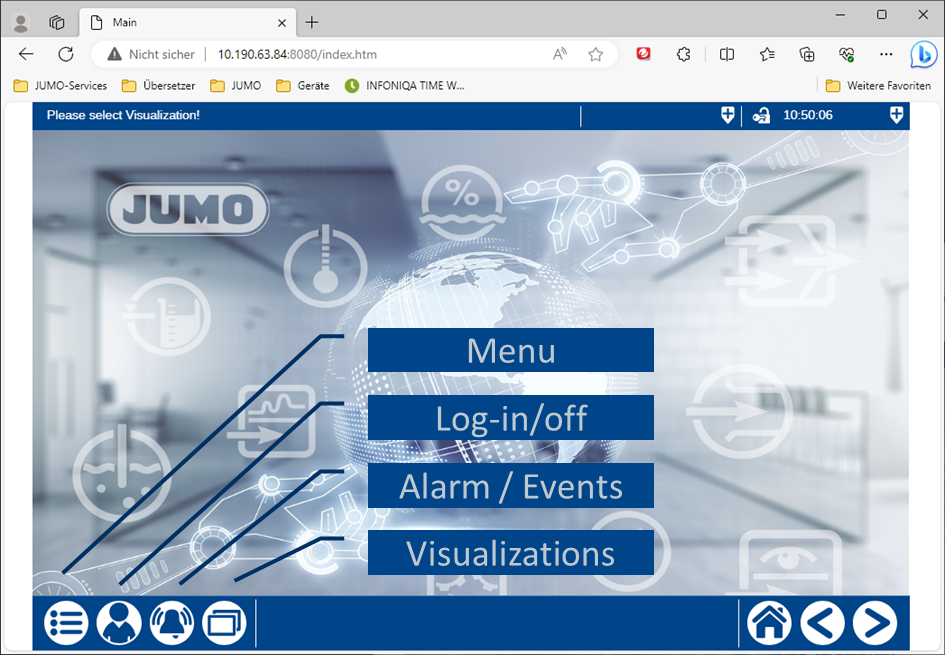Click the lock key status icon
The height and width of the screenshot is (655, 945).
761,115
